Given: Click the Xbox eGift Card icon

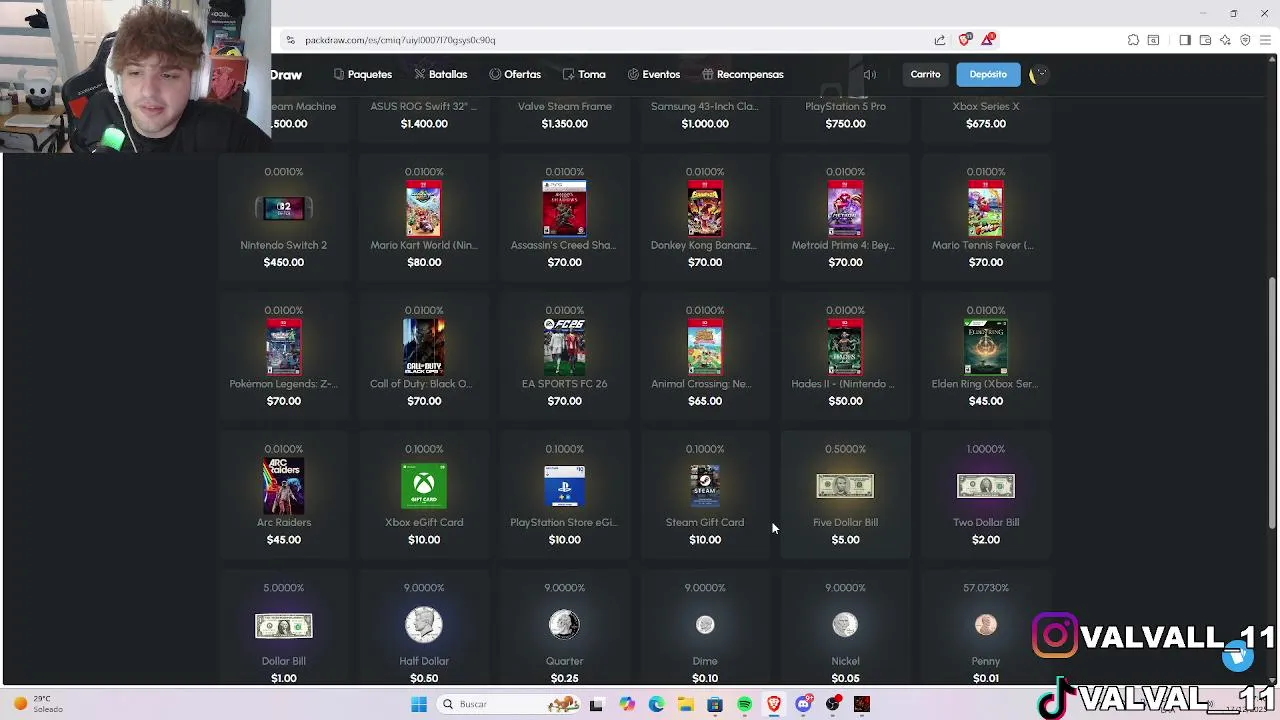Looking at the screenshot, I should [x=424, y=486].
